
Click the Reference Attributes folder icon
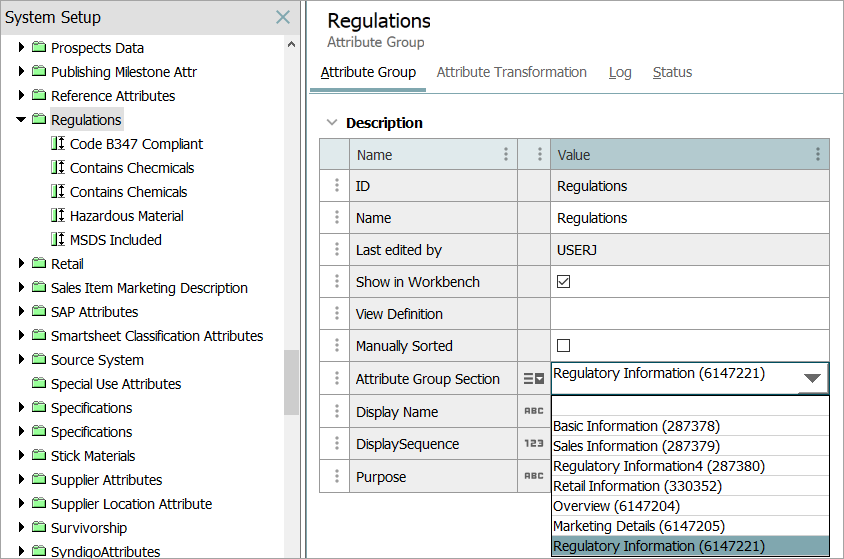pos(39,95)
